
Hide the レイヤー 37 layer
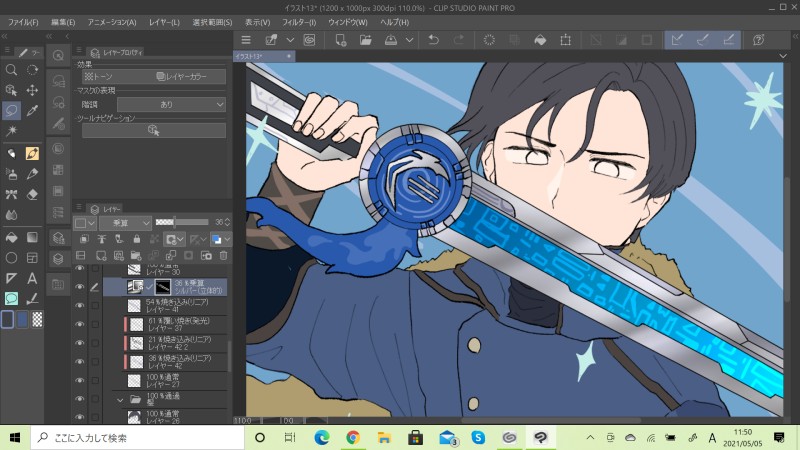pyautogui.click(x=80, y=324)
